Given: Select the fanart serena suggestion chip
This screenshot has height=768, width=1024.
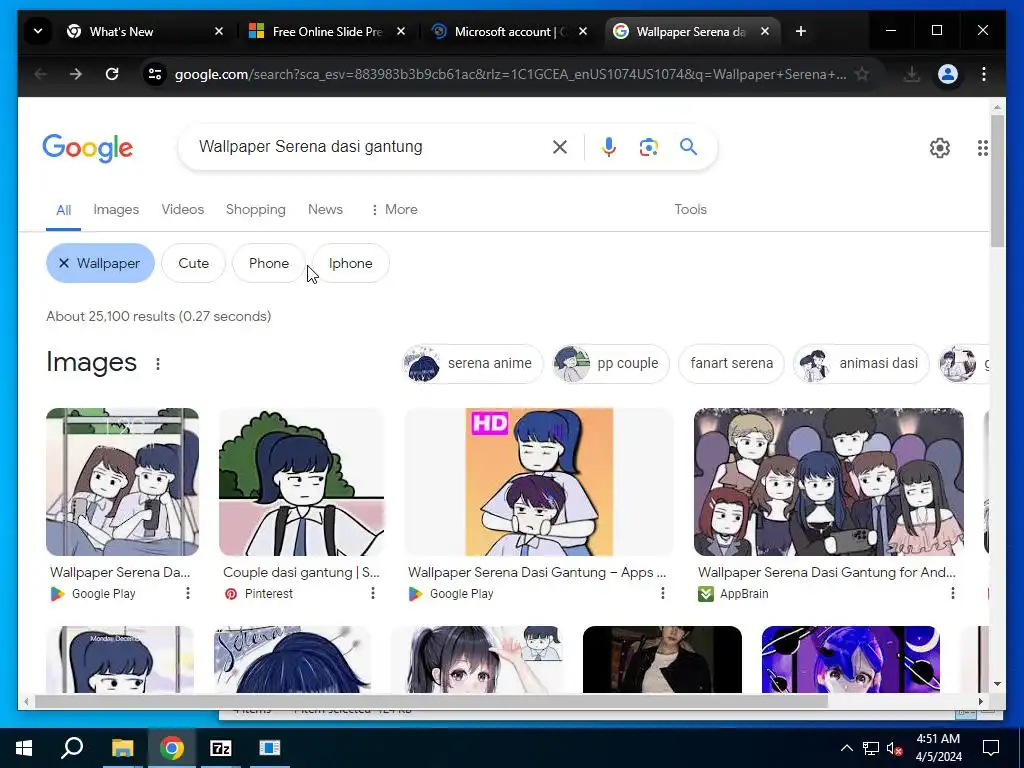Looking at the screenshot, I should [731, 363].
